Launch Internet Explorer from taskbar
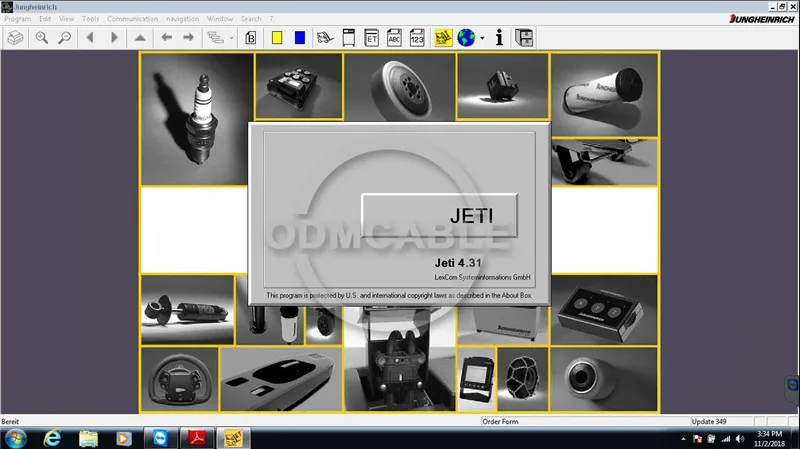 pyautogui.click(x=52, y=438)
